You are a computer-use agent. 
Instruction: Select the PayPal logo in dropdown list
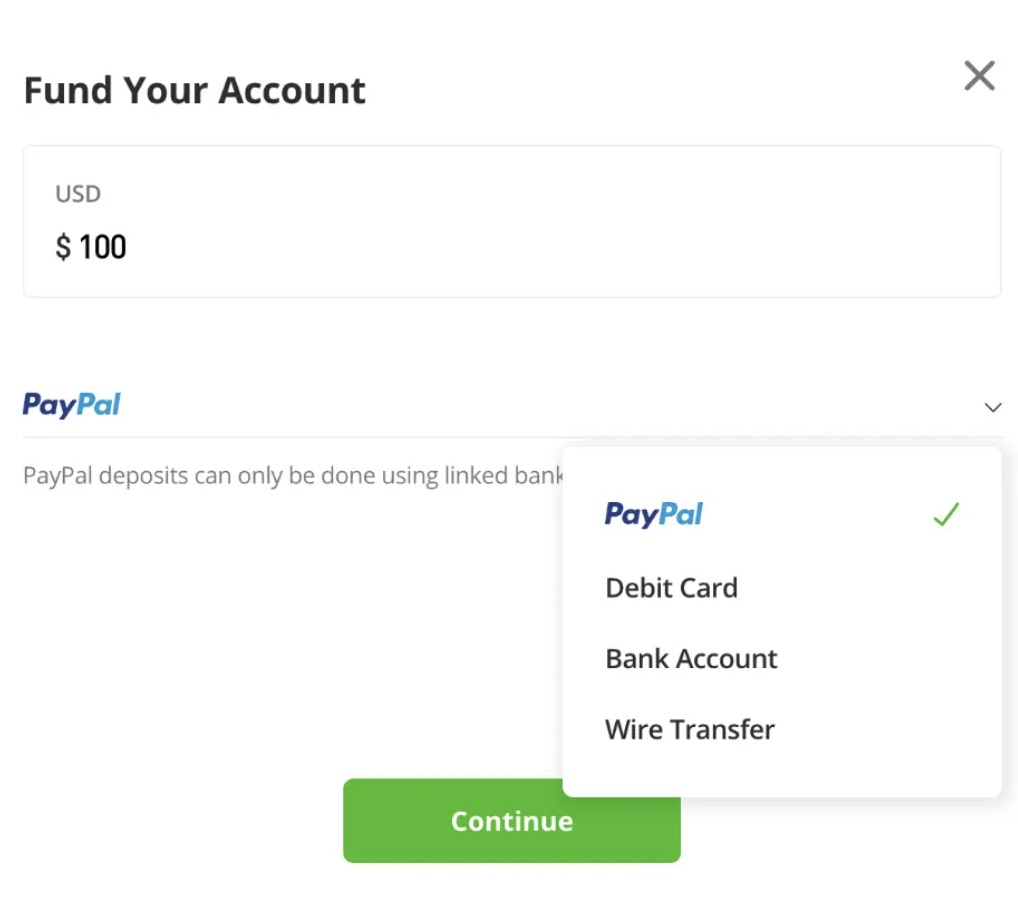tap(653, 514)
